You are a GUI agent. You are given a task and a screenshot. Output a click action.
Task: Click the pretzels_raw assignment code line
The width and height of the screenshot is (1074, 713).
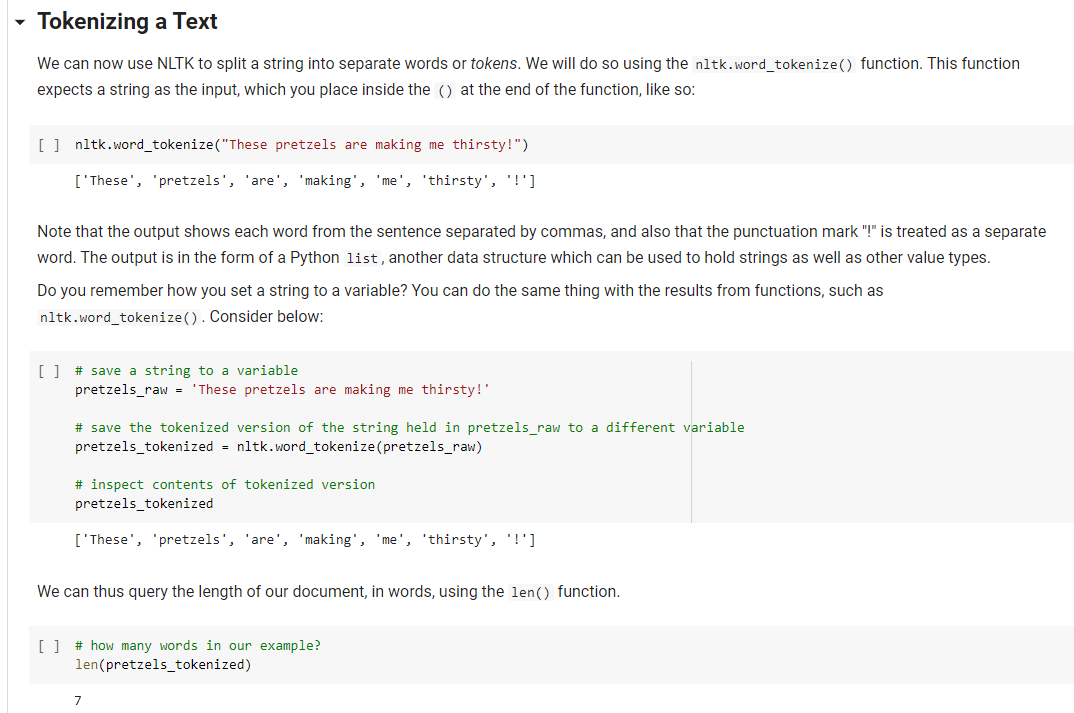point(282,390)
